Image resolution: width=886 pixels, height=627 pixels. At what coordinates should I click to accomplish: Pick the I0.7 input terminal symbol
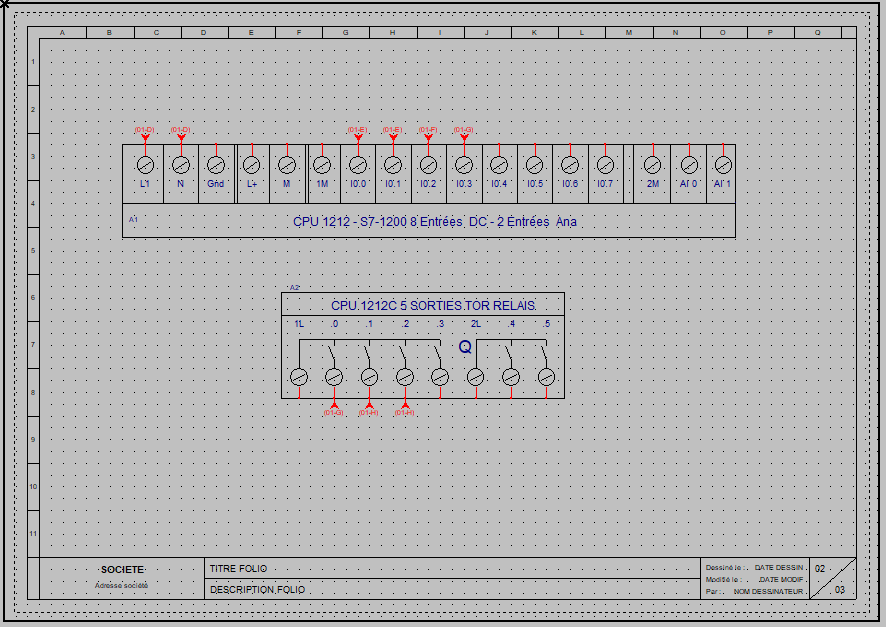(x=605, y=164)
